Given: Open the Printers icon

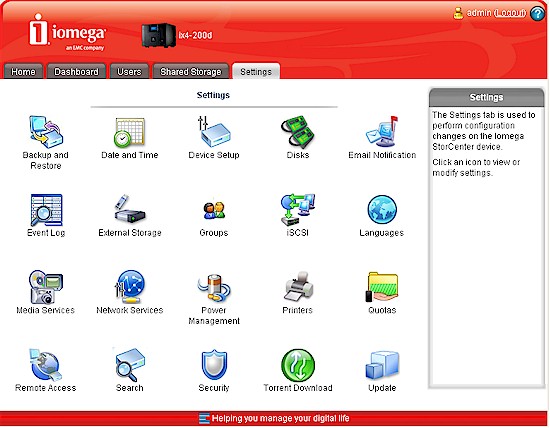Looking at the screenshot, I should coord(298,287).
